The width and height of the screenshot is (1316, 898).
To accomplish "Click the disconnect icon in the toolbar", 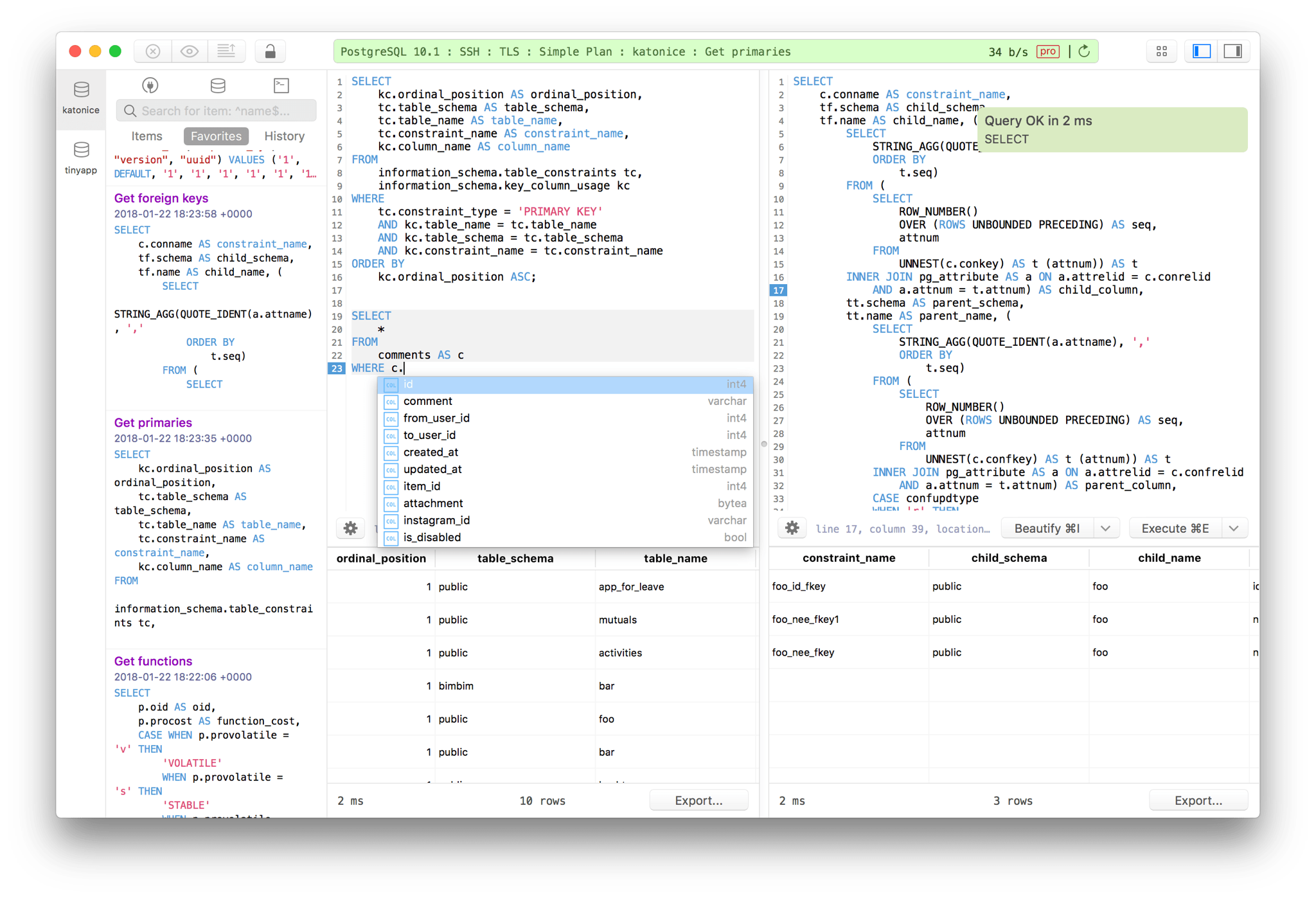I will [x=152, y=51].
